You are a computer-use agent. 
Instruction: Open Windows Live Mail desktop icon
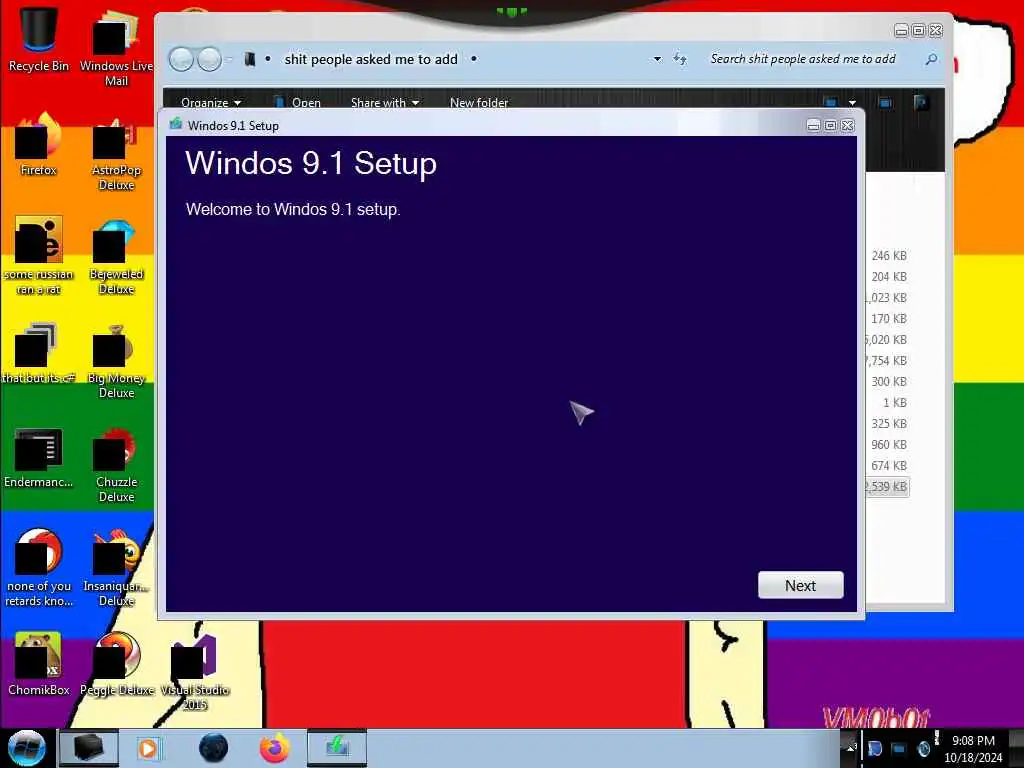[116, 47]
